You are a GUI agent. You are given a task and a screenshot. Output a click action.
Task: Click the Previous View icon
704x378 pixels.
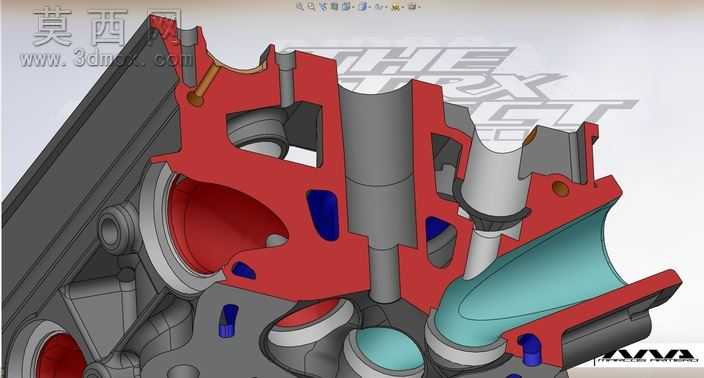pyautogui.click(x=323, y=7)
